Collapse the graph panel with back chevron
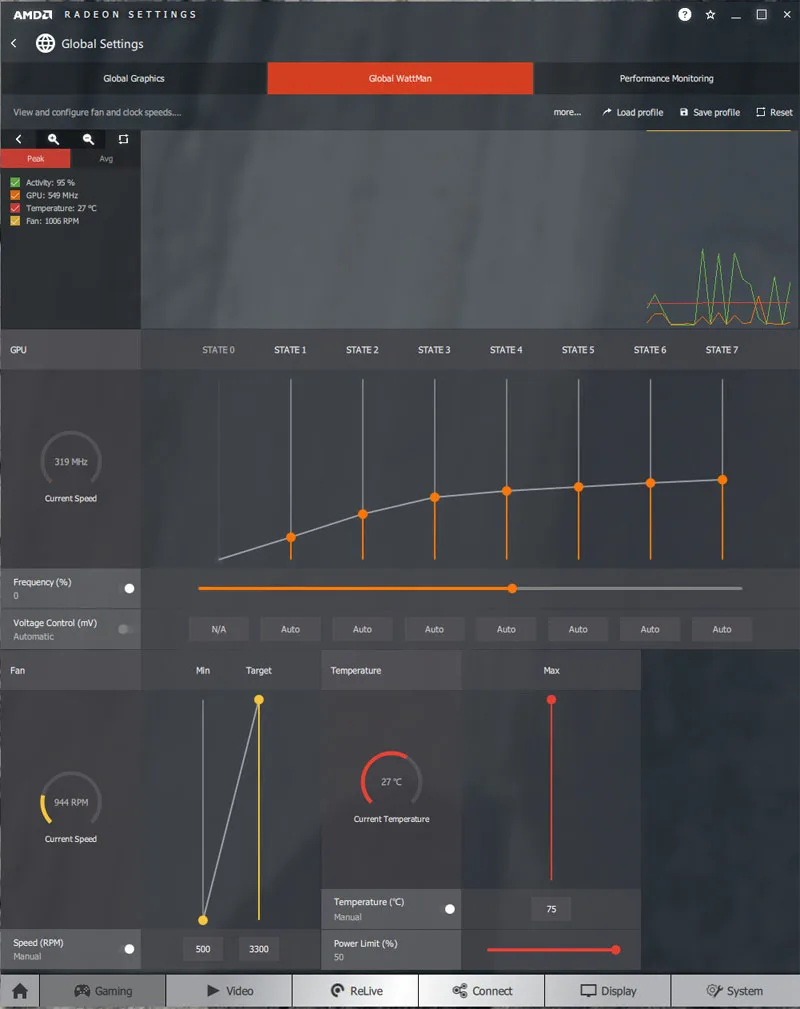This screenshot has width=800, height=1009. pos(19,139)
